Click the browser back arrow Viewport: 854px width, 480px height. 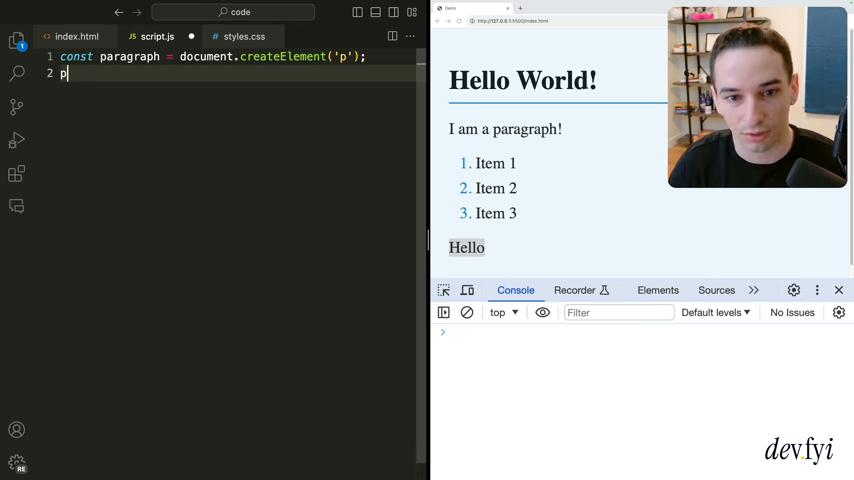click(x=437, y=21)
